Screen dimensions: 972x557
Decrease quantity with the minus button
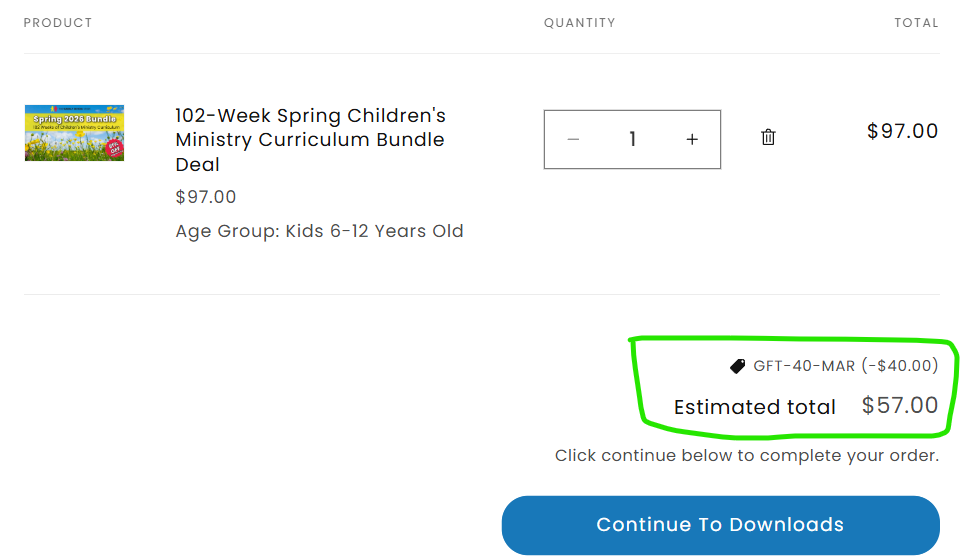[x=573, y=139]
